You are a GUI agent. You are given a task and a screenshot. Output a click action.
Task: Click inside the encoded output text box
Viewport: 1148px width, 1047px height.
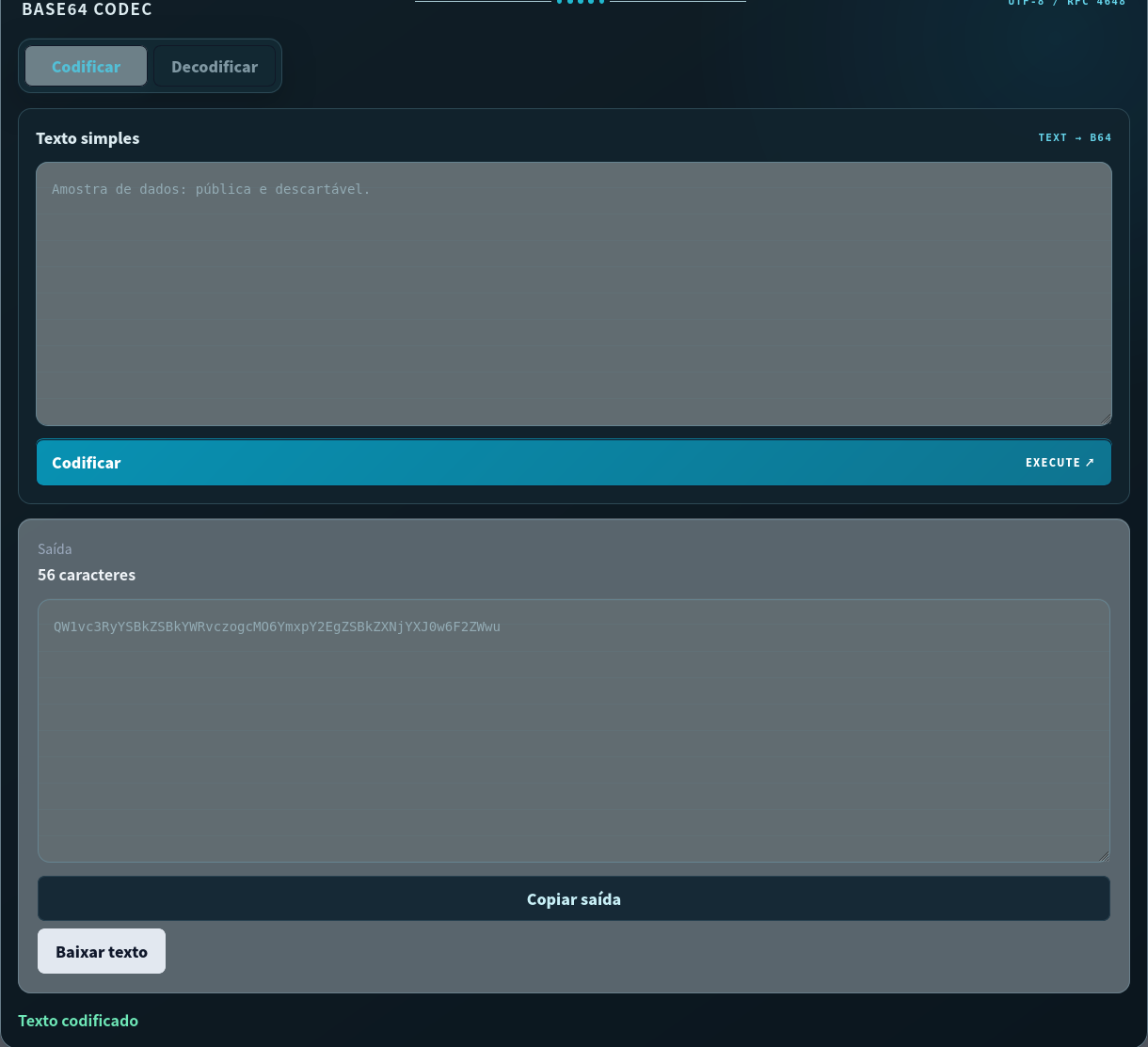(x=574, y=731)
